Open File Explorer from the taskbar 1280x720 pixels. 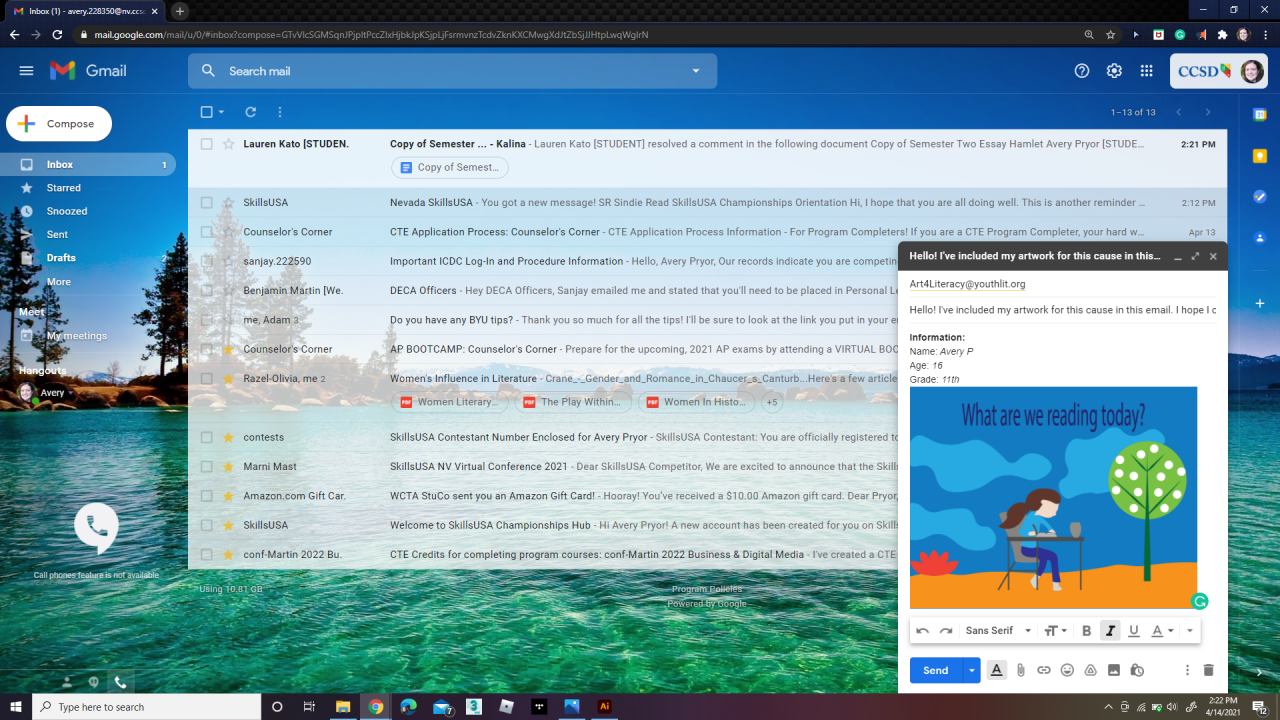pyautogui.click(x=343, y=706)
